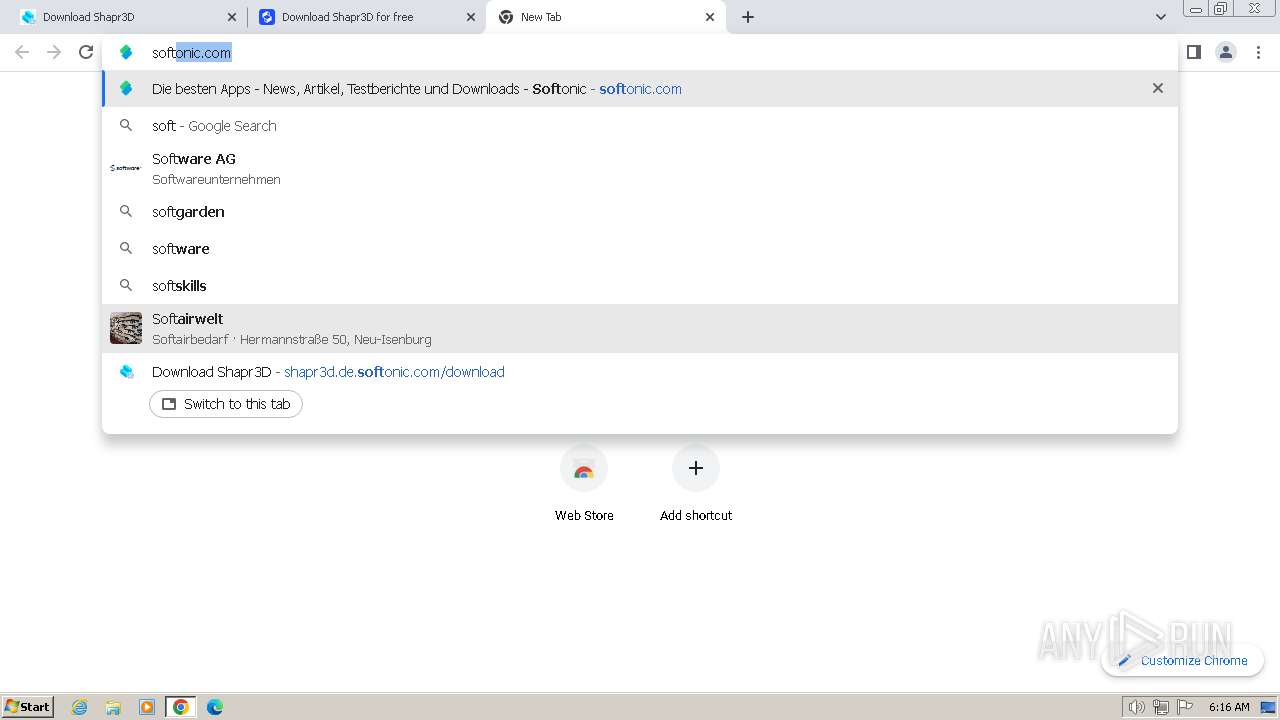Click the Softairwelt thumbnail image
The image size is (1280, 720).
click(x=126, y=328)
